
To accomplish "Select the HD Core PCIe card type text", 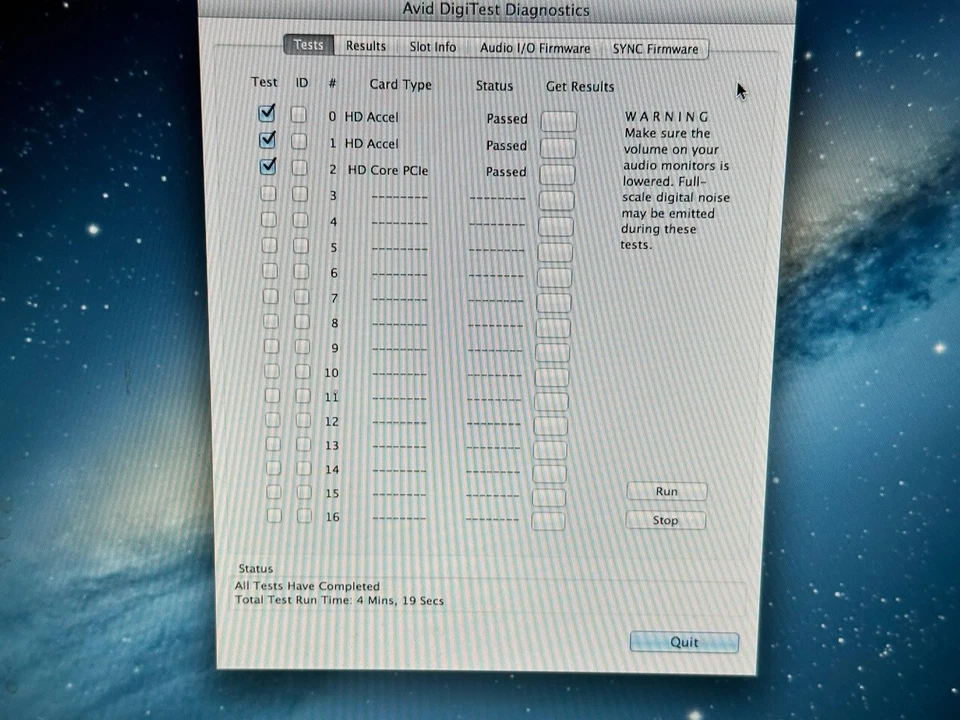I will [388, 170].
